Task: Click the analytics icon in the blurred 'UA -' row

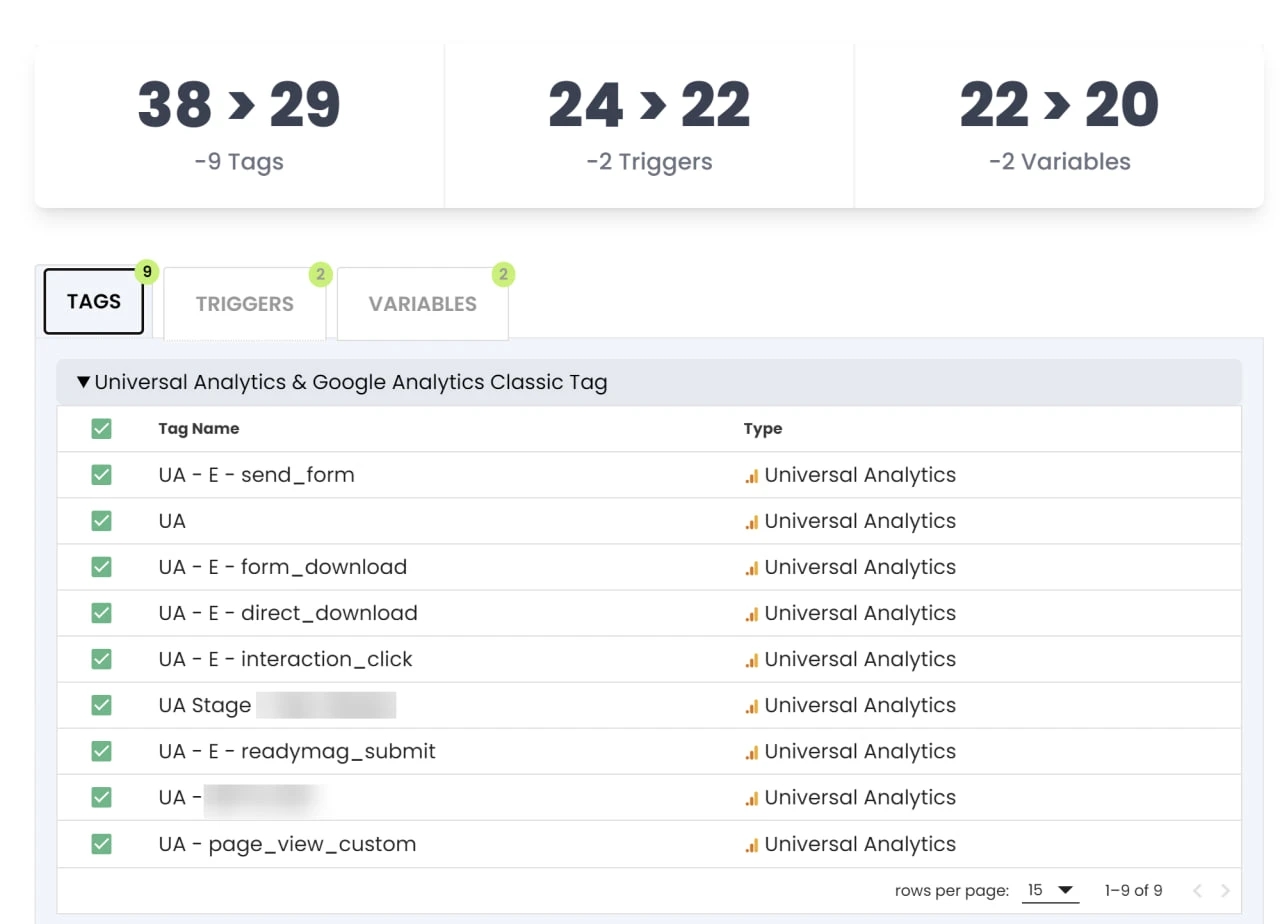Action: point(752,798)
